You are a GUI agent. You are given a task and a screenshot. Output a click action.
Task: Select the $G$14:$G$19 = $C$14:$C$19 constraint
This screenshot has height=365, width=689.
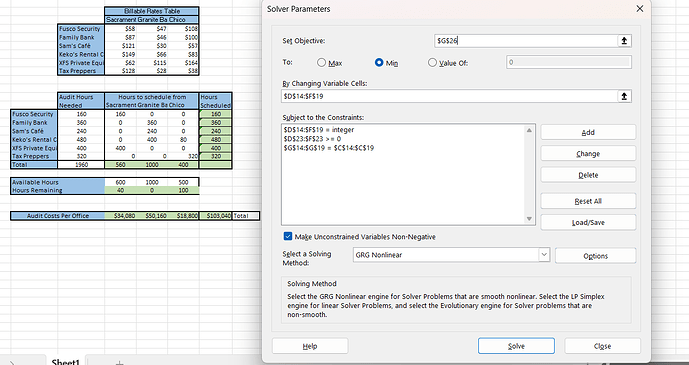pos(329,148)
